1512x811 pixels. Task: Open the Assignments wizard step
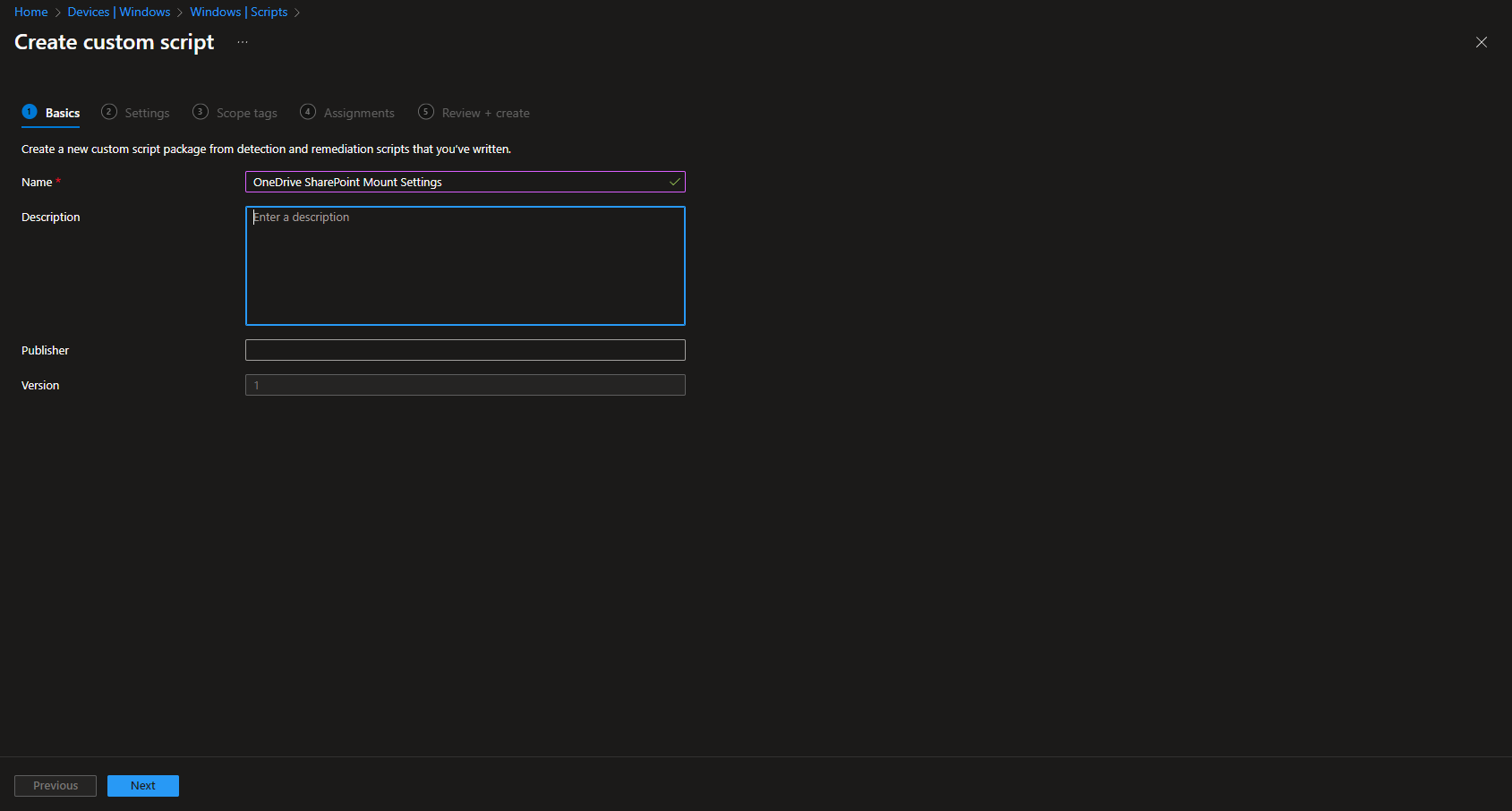point(357,112)
